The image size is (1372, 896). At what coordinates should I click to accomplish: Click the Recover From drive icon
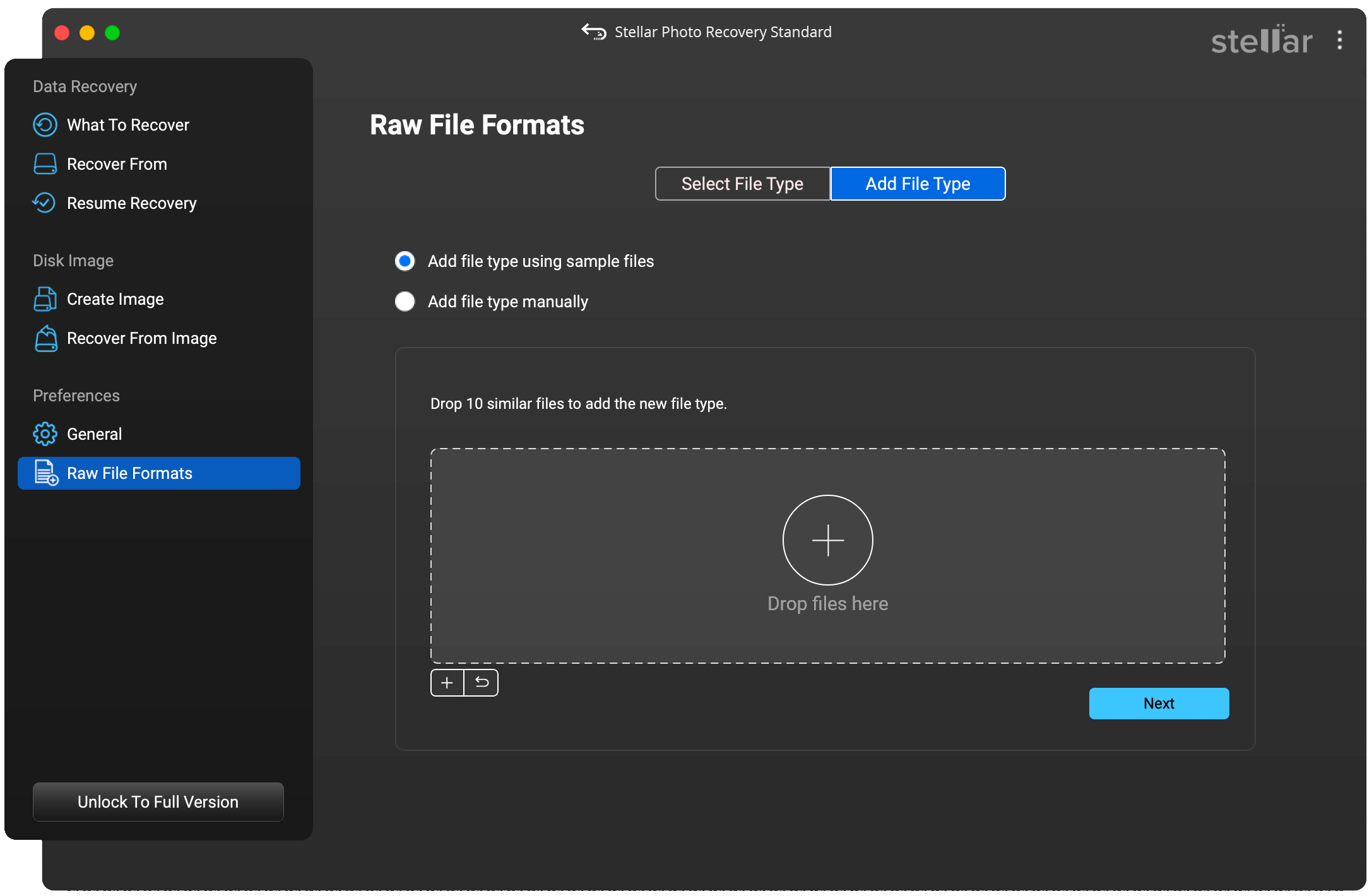point(45,164)
